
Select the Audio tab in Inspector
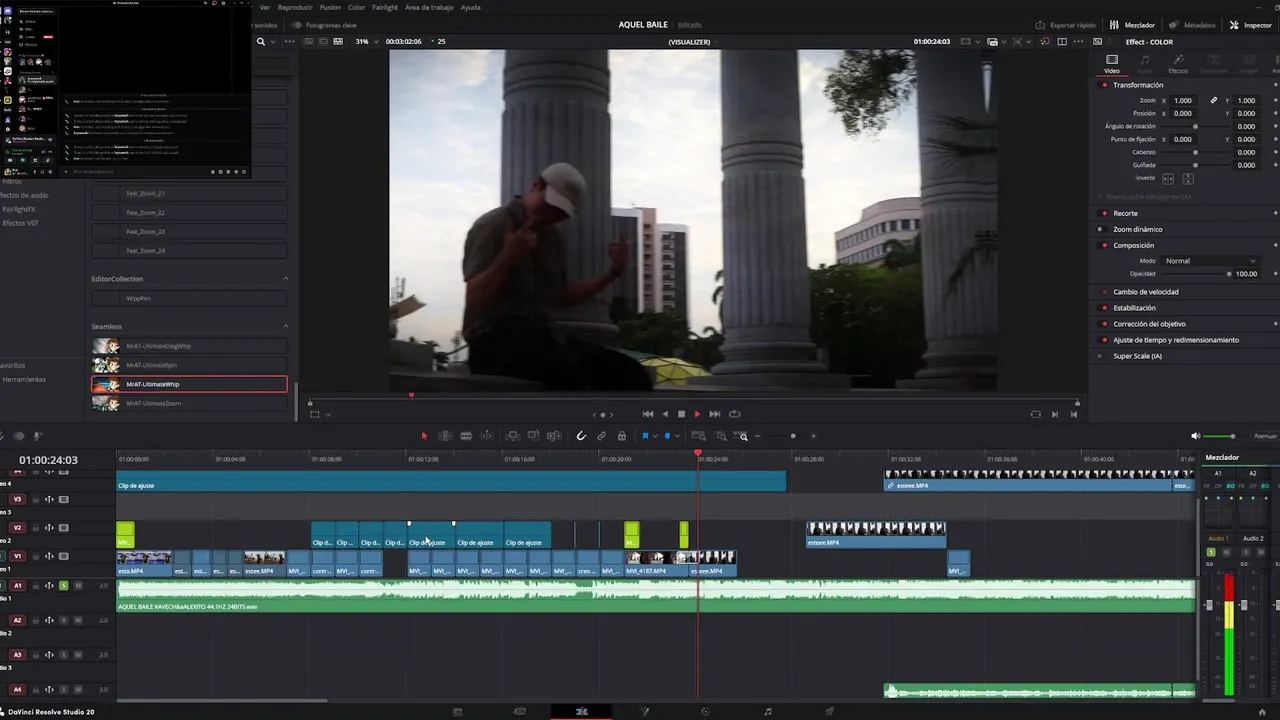pos(1145,64)
